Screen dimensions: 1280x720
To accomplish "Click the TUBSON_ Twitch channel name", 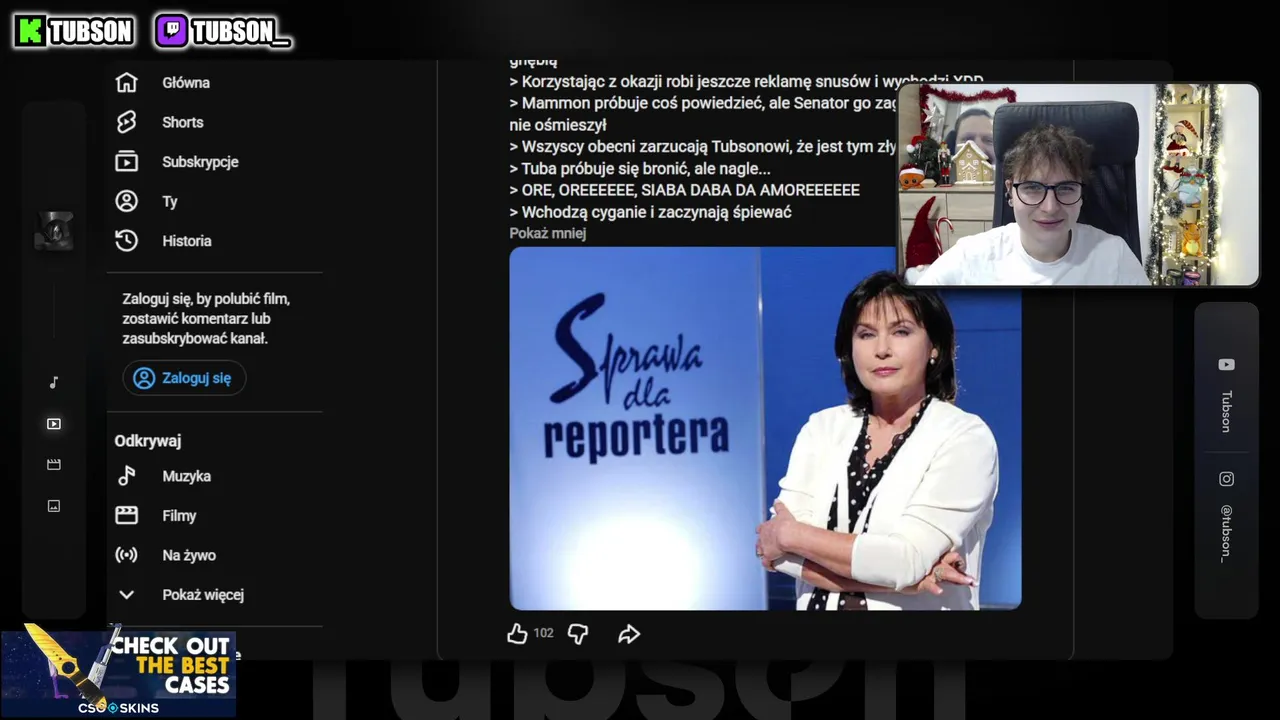I will [240, 32].
